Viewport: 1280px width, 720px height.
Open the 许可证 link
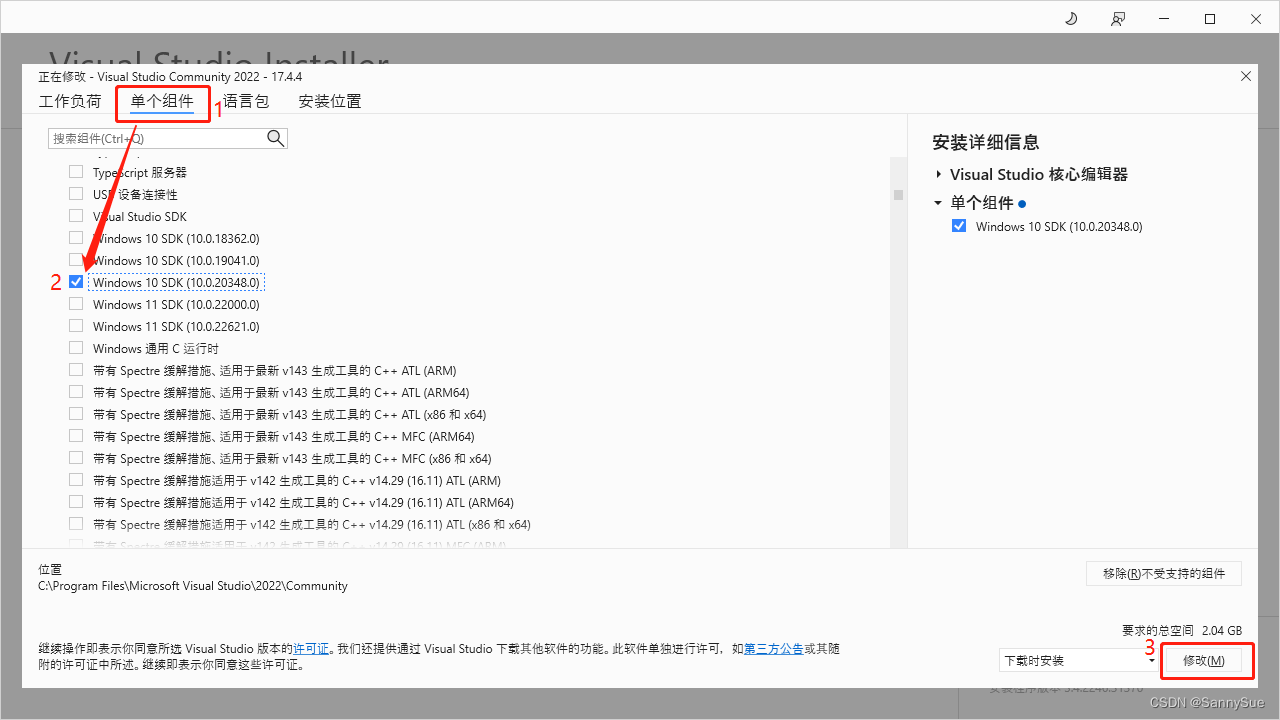click(311, 649)
